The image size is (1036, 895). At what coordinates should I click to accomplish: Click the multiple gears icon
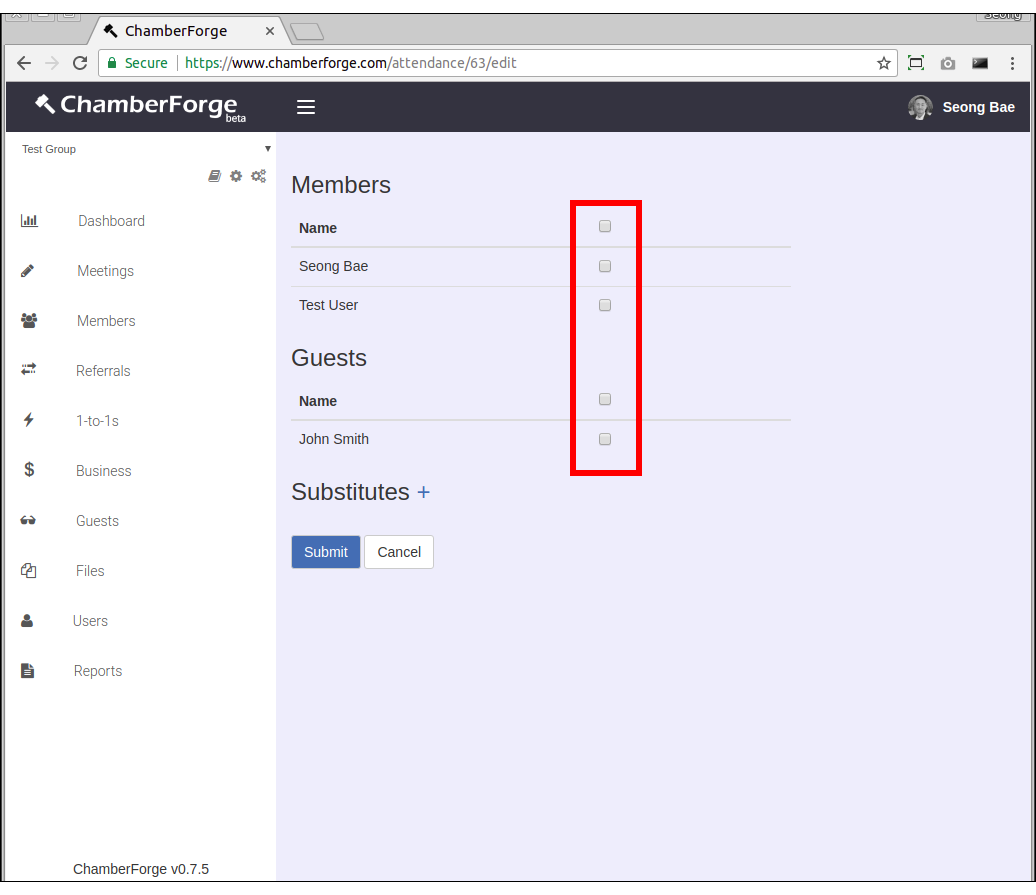point(258,176)
